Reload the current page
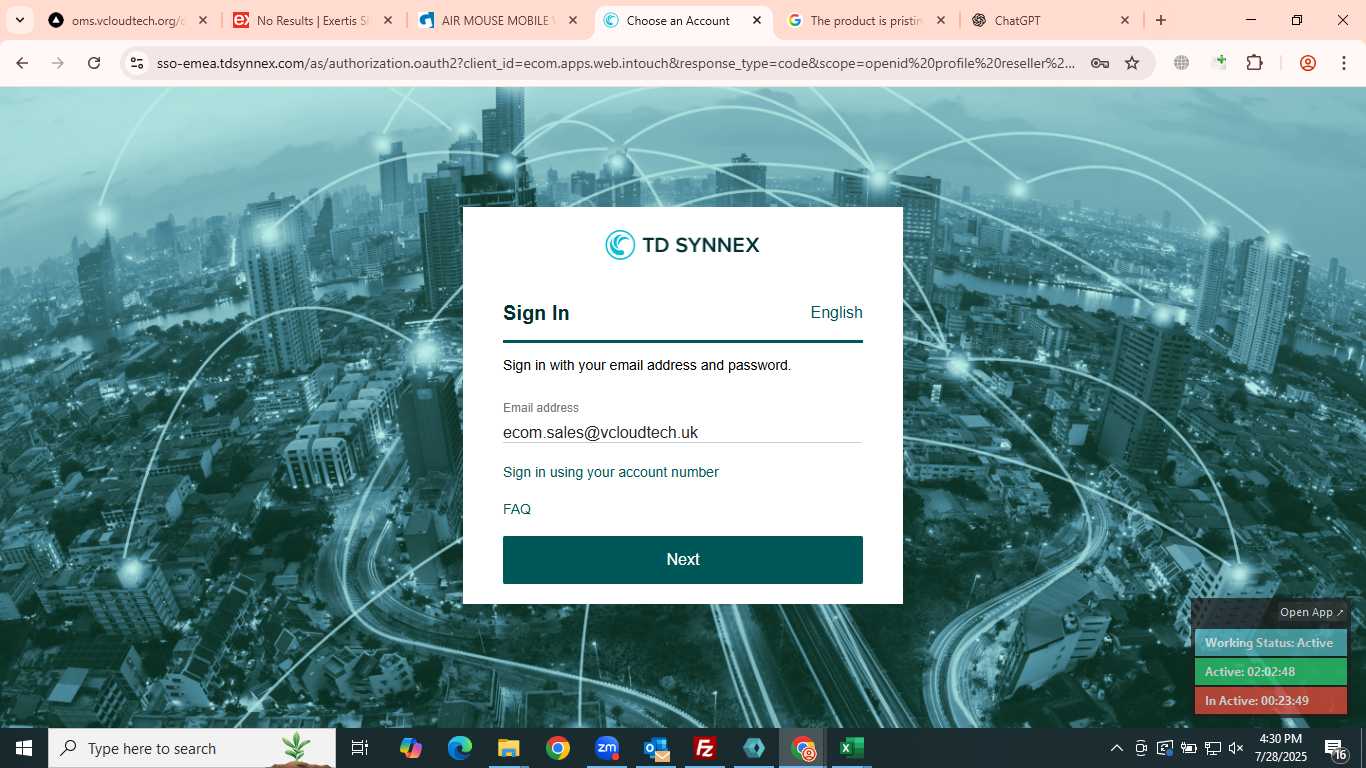 tap(94, 63)
